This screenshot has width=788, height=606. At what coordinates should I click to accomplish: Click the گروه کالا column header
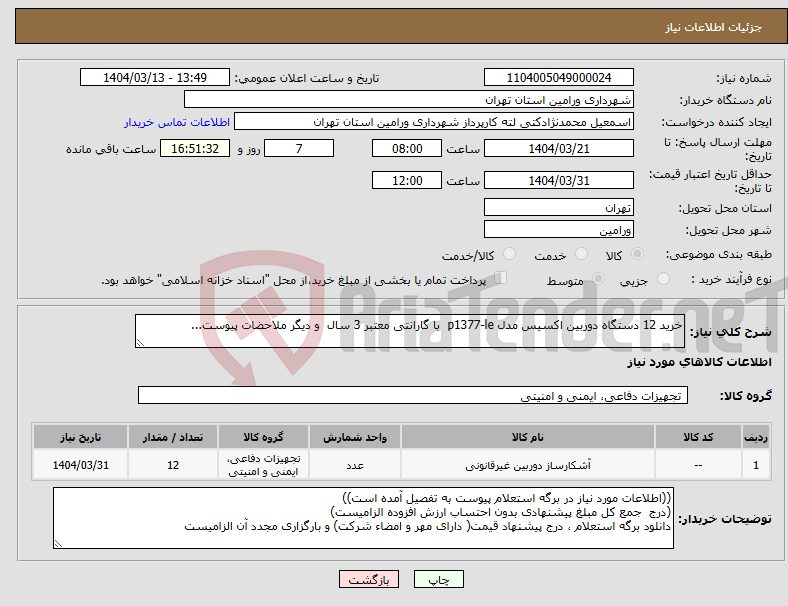263,437
